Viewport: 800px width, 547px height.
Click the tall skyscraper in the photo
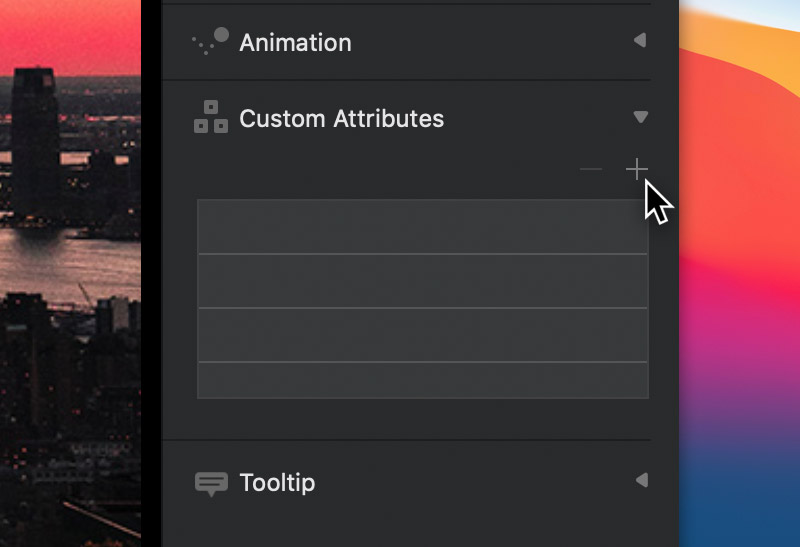pos(35,144)
